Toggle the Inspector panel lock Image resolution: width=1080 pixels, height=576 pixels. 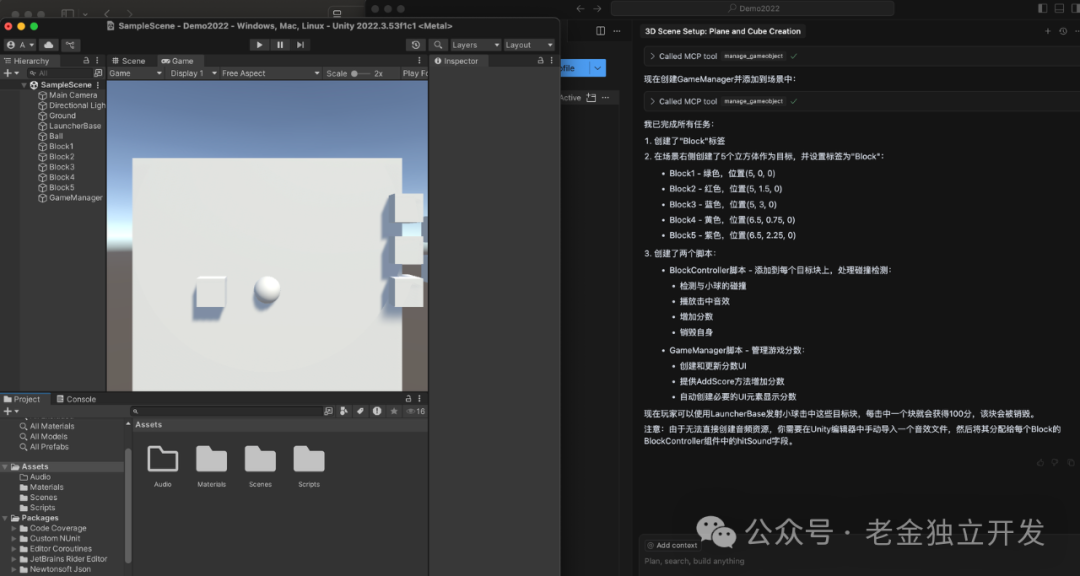point(541,61)
